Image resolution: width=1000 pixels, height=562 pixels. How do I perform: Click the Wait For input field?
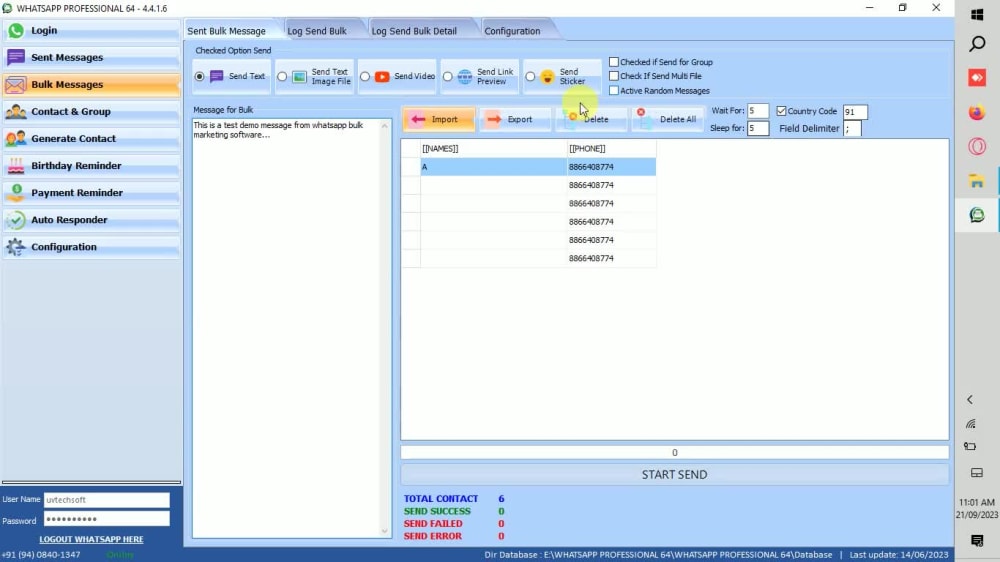pyautogui.click(x=758, y=111)
